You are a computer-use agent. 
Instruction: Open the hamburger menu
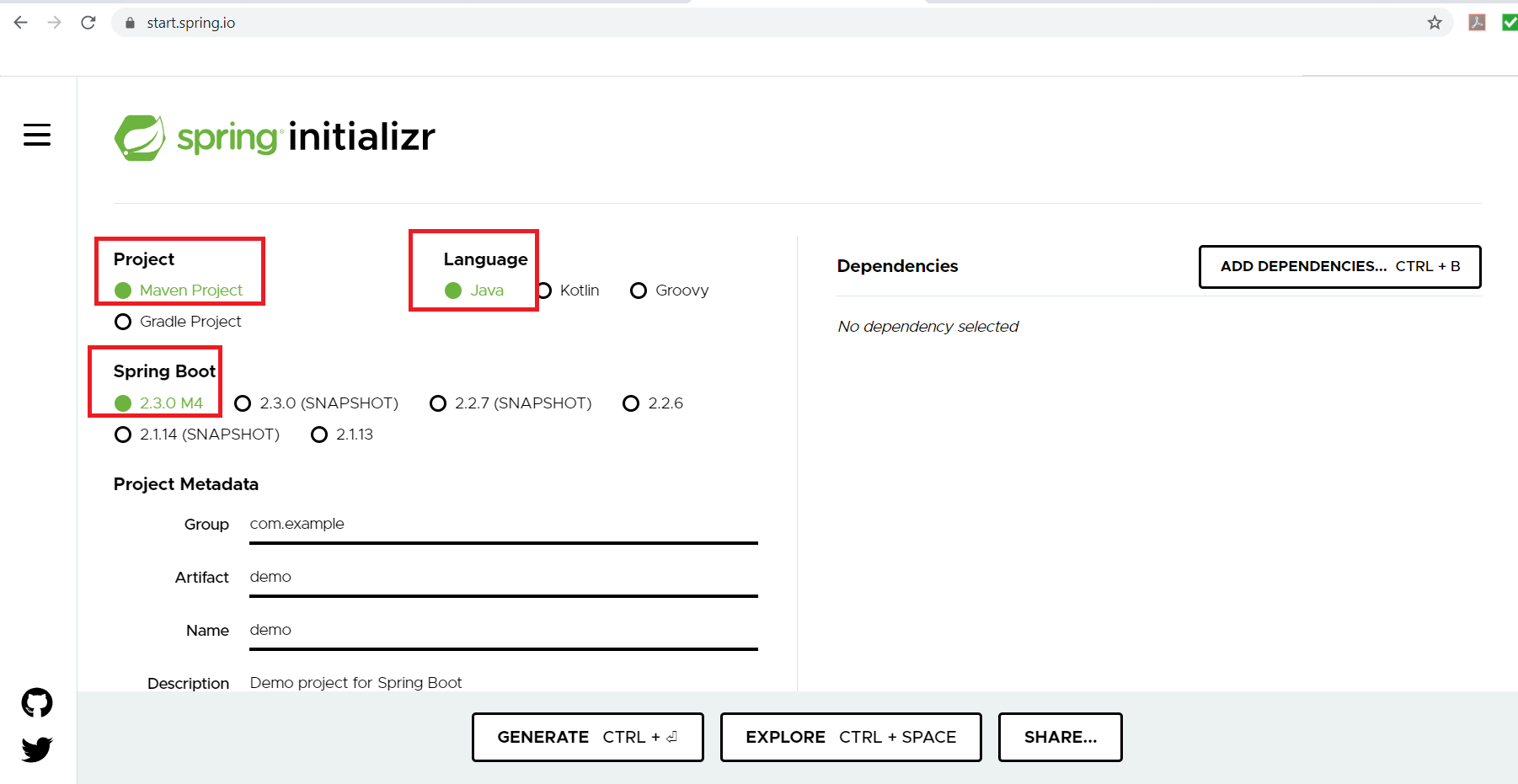[37, 135]
